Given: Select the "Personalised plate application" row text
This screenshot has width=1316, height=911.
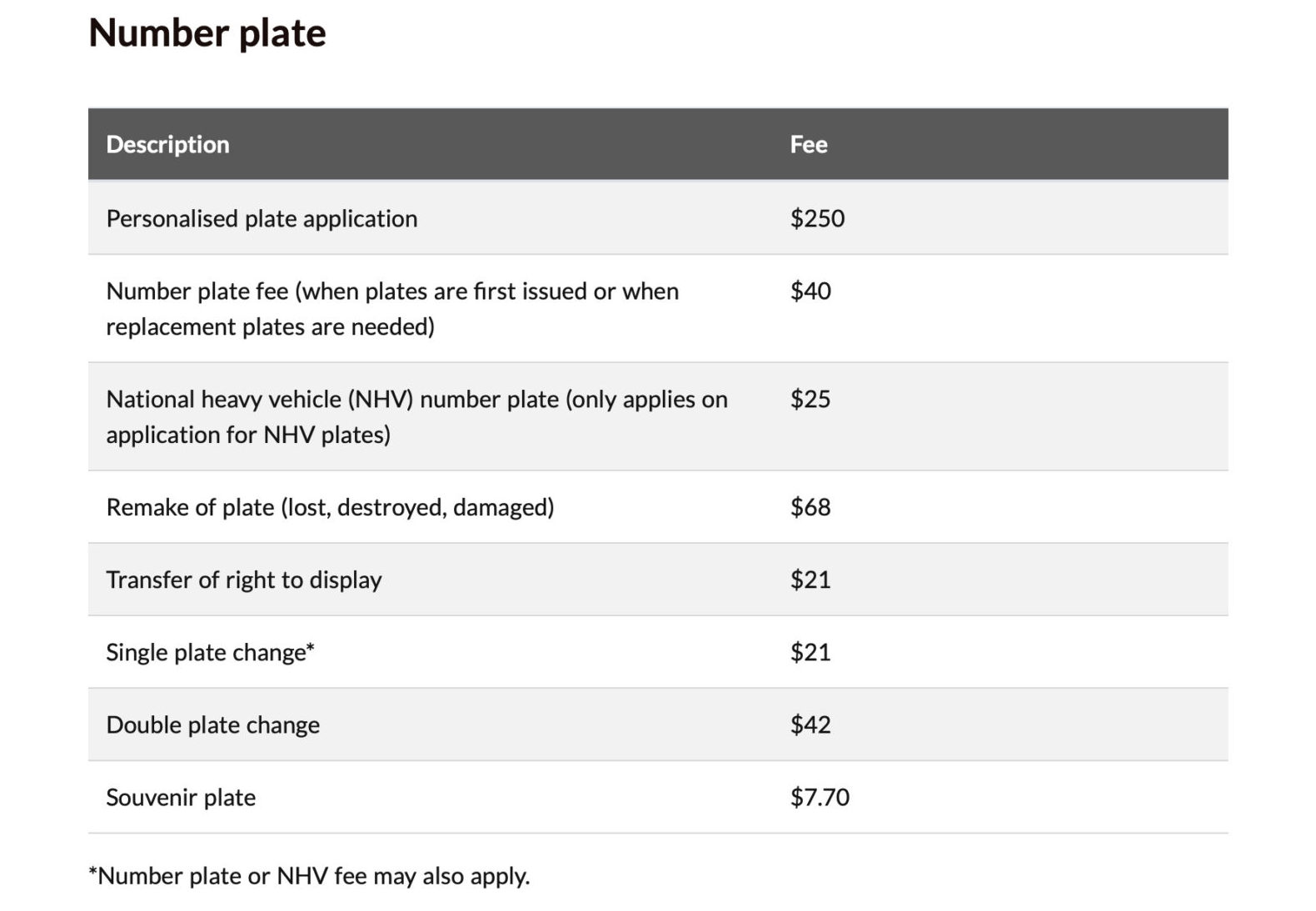Looking at the screenshot, I should pos(262,218).
